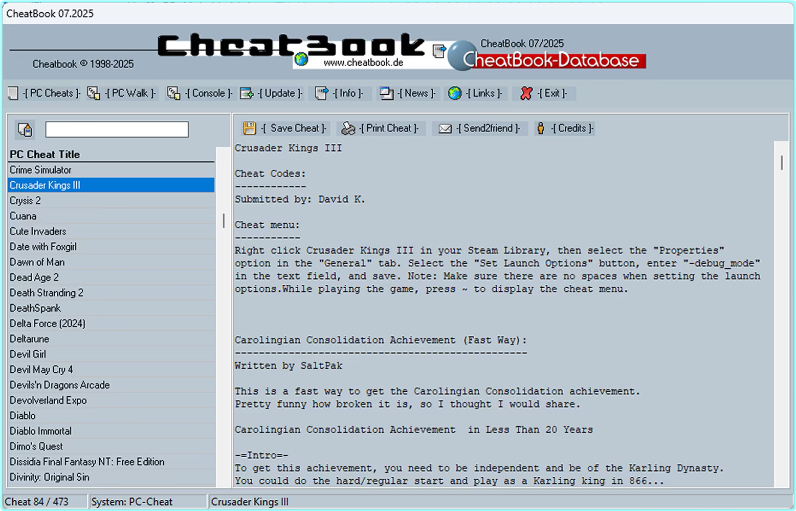Select Death Stranding 2 entry

tap(112, 293)
